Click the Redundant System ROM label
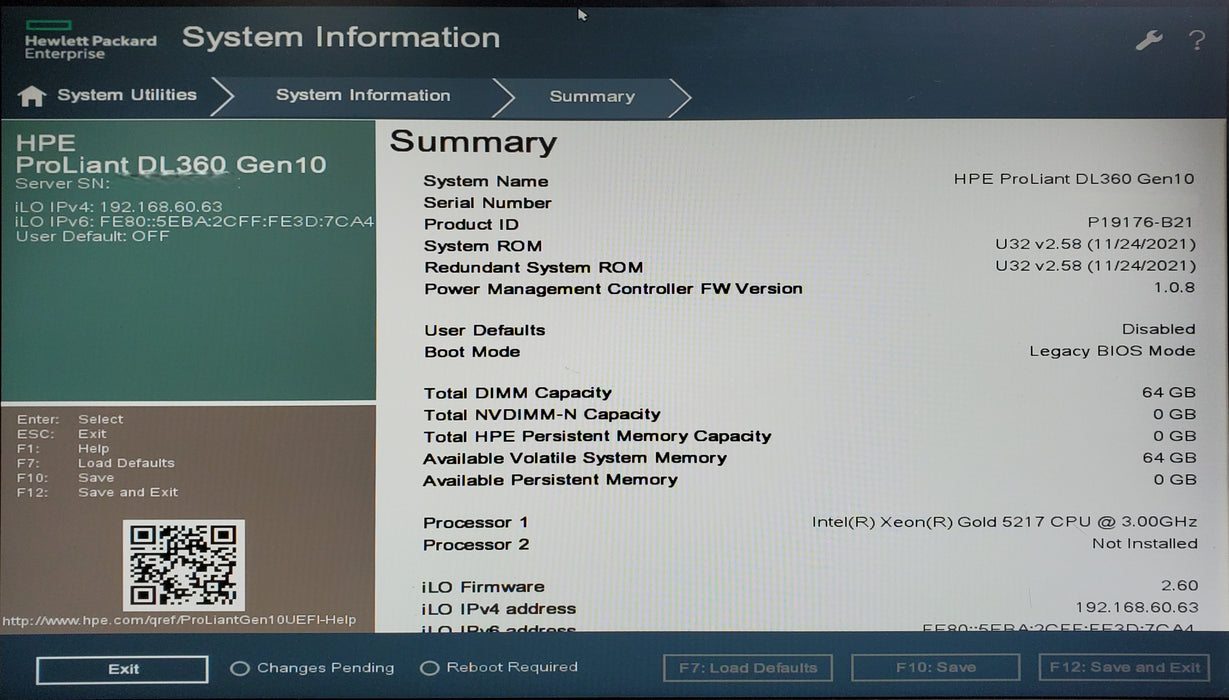Screen dimensions: 1229x700 click(533, 267)
